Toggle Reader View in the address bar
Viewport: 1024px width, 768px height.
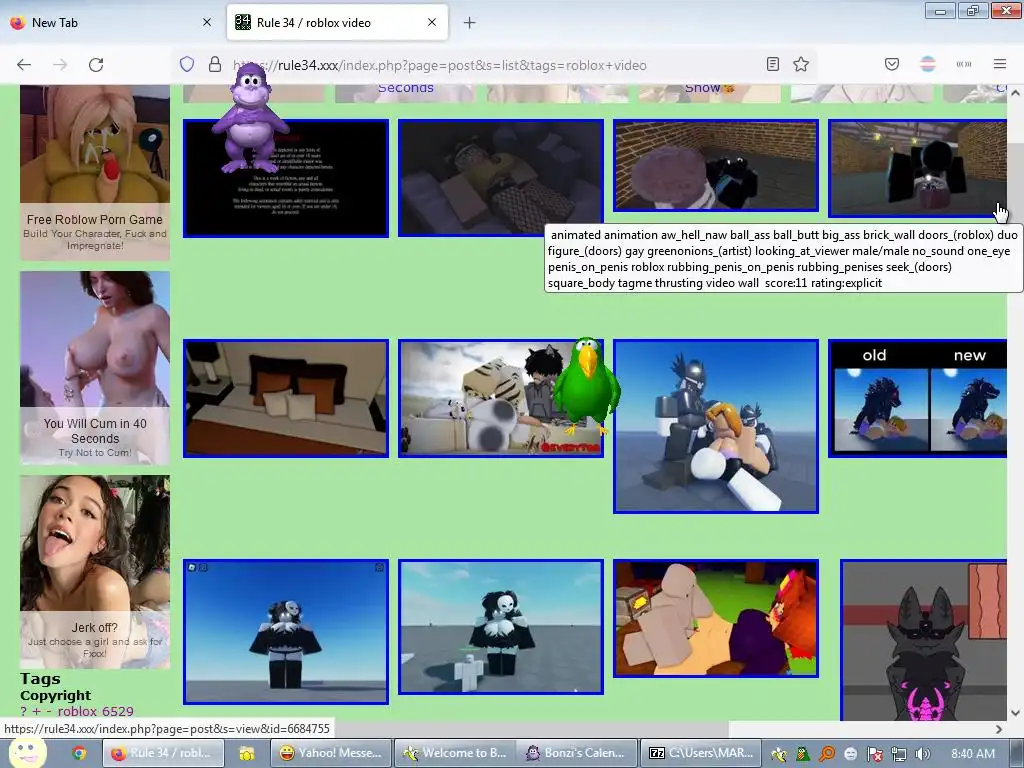(x=773, y=64)
